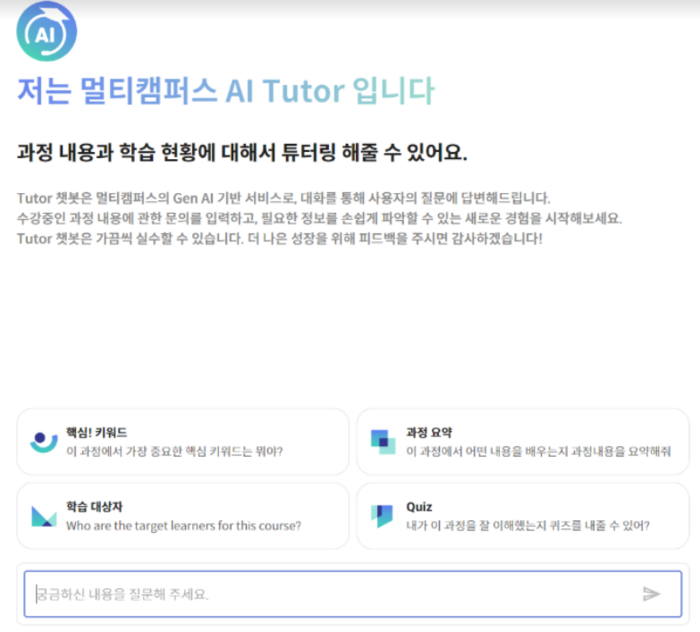This screenshot has width=700, height=632.
Task: Click "Who are the target learners" prompt
Action: tap(183, 525)
